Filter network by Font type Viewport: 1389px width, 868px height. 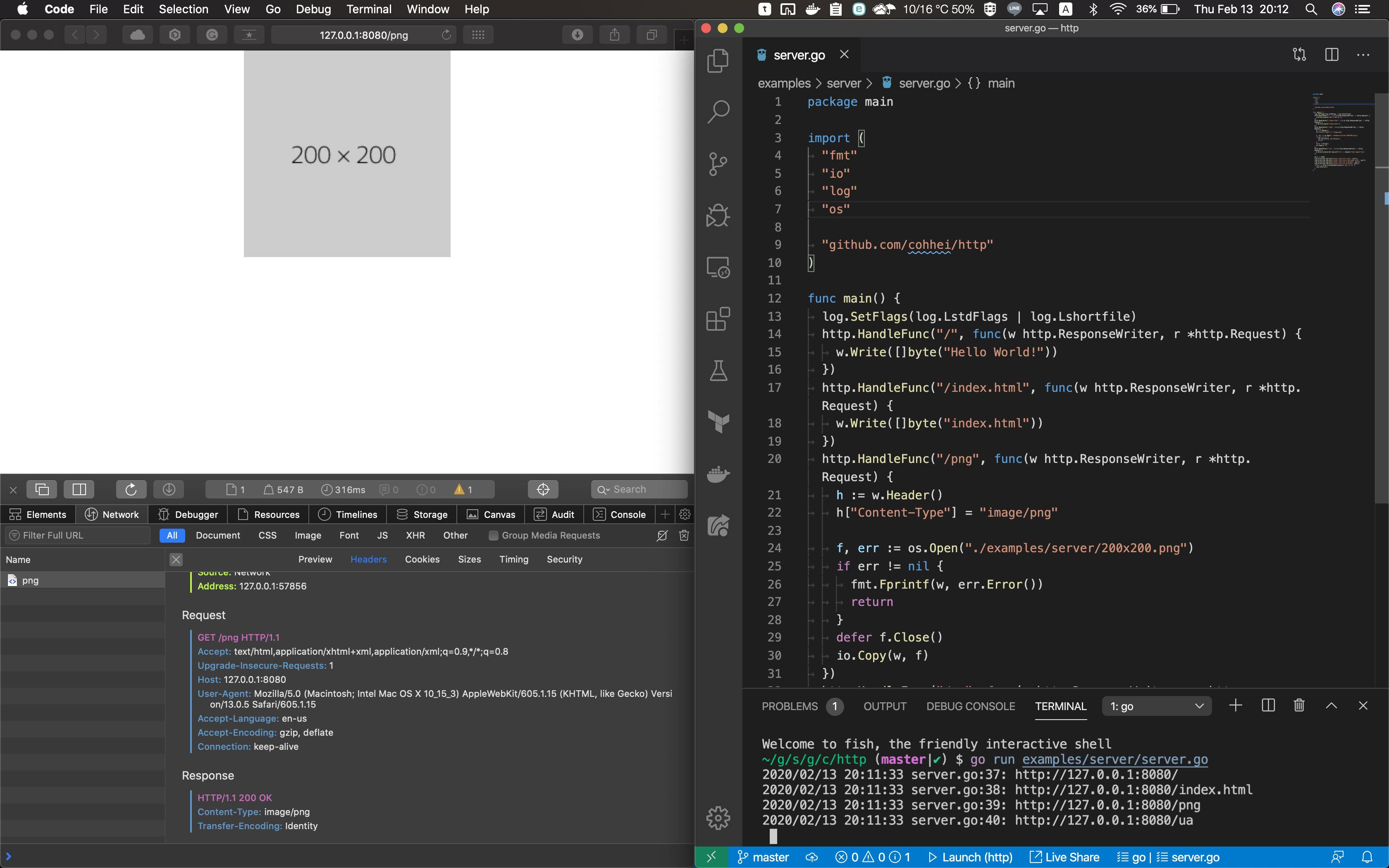[x=349, y=535]
